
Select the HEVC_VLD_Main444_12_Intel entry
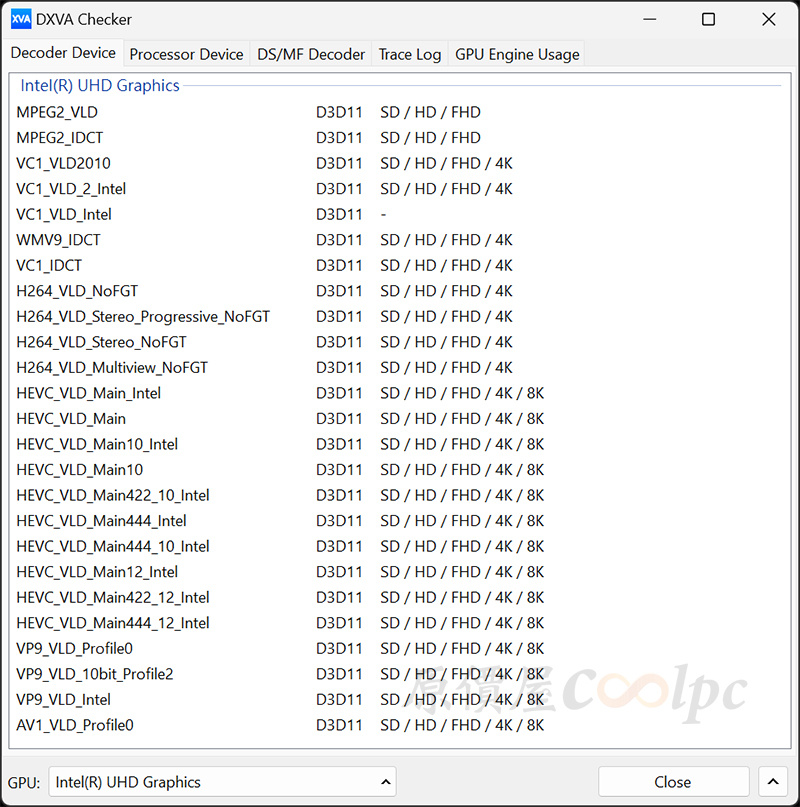tap(399, 623)
